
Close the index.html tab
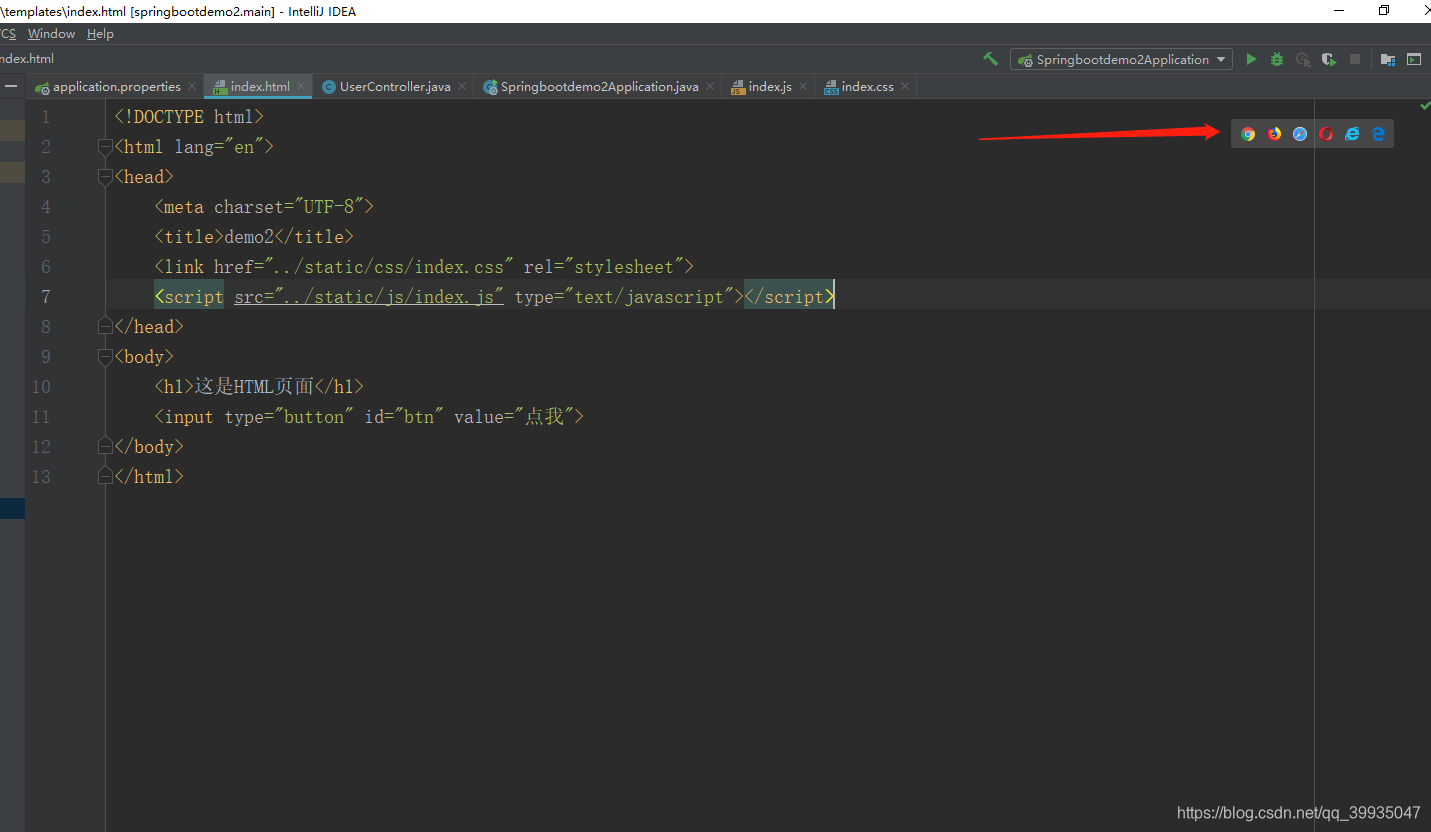point(301,86)
